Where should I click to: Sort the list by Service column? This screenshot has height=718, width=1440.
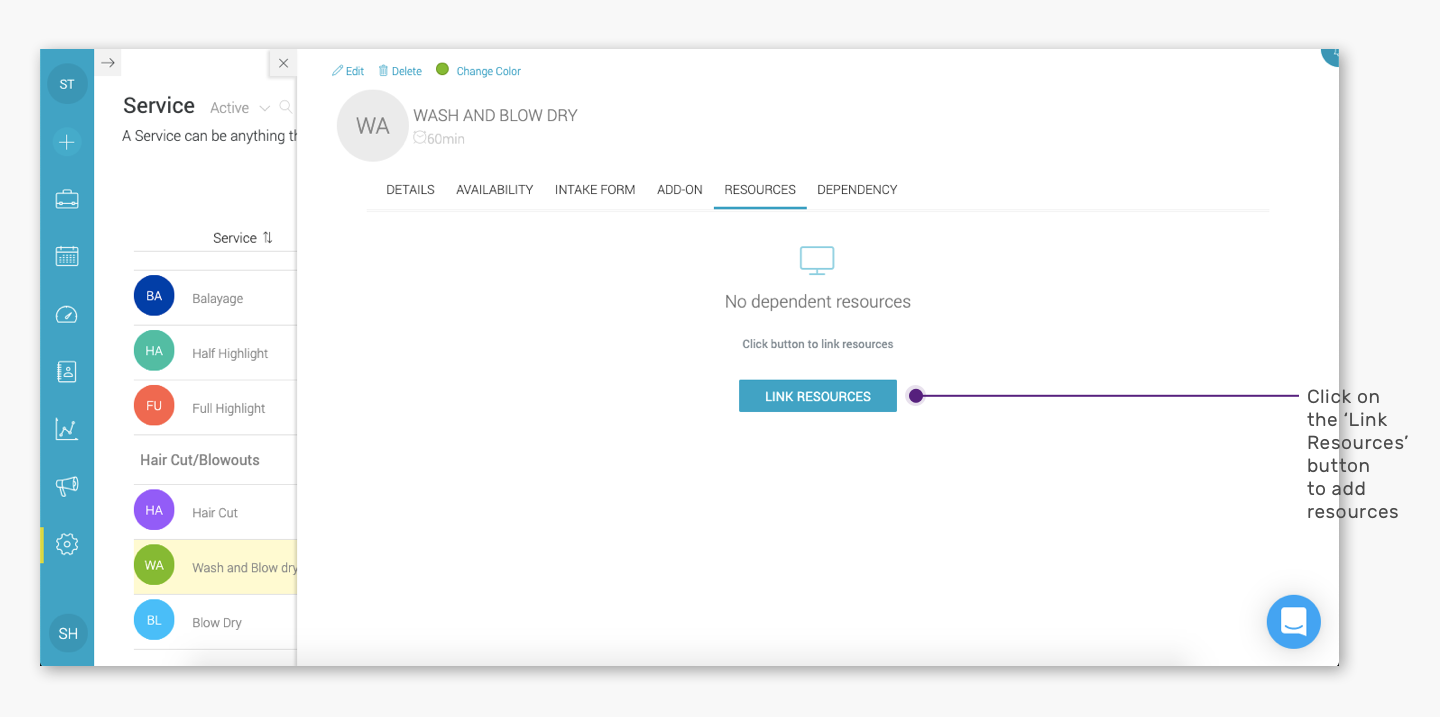coord(243,238)
